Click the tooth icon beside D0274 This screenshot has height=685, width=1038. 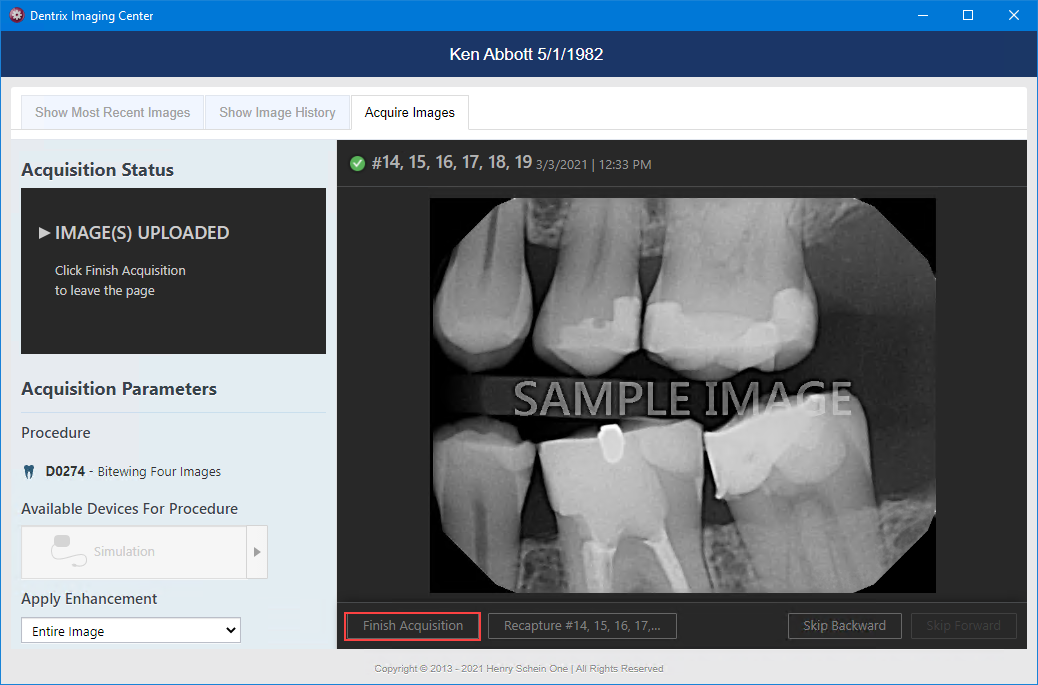29,472
